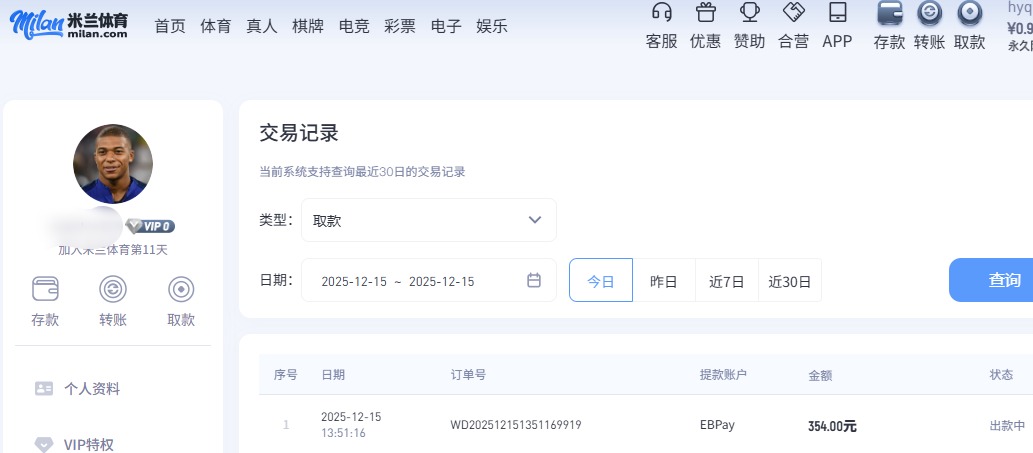Click the EBPay account cell
This screenshot has height=453, width=1033.
717,425
